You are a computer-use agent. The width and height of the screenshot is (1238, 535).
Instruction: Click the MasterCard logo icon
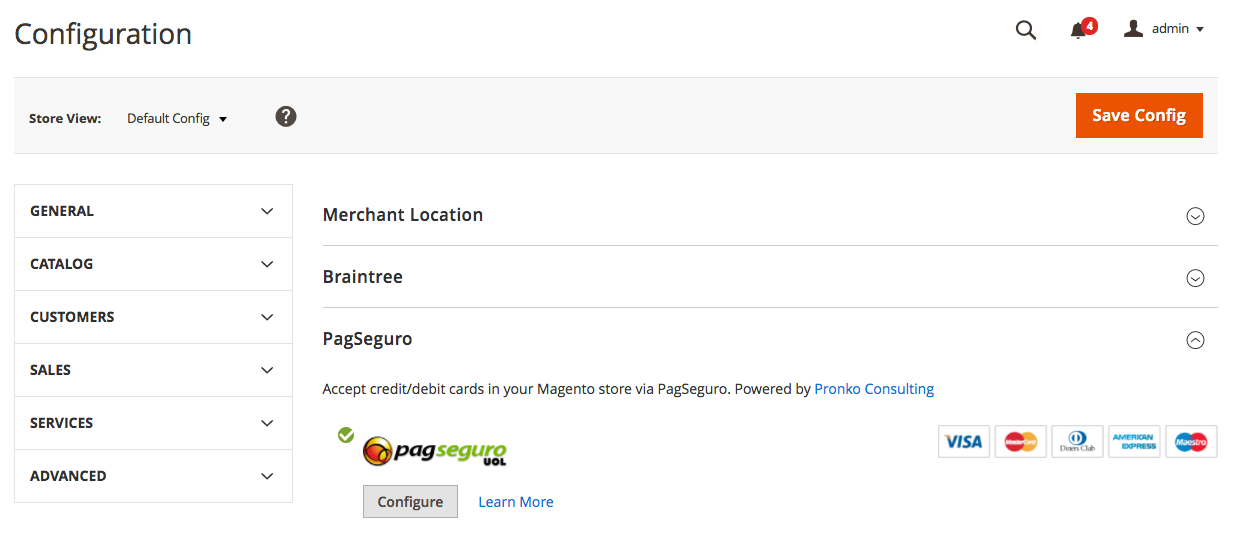1021,441
